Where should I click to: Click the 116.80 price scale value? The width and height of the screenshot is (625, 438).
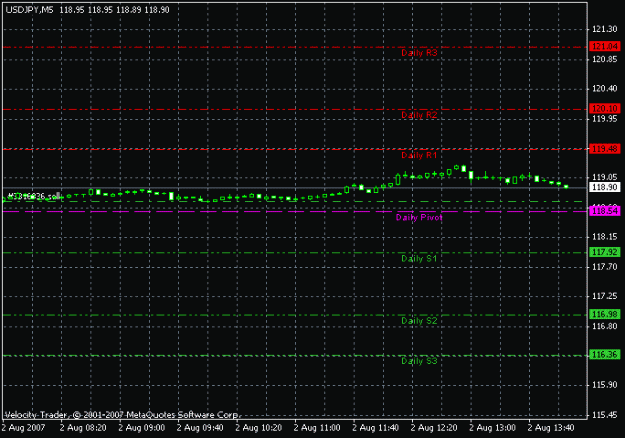pos(605,326)
